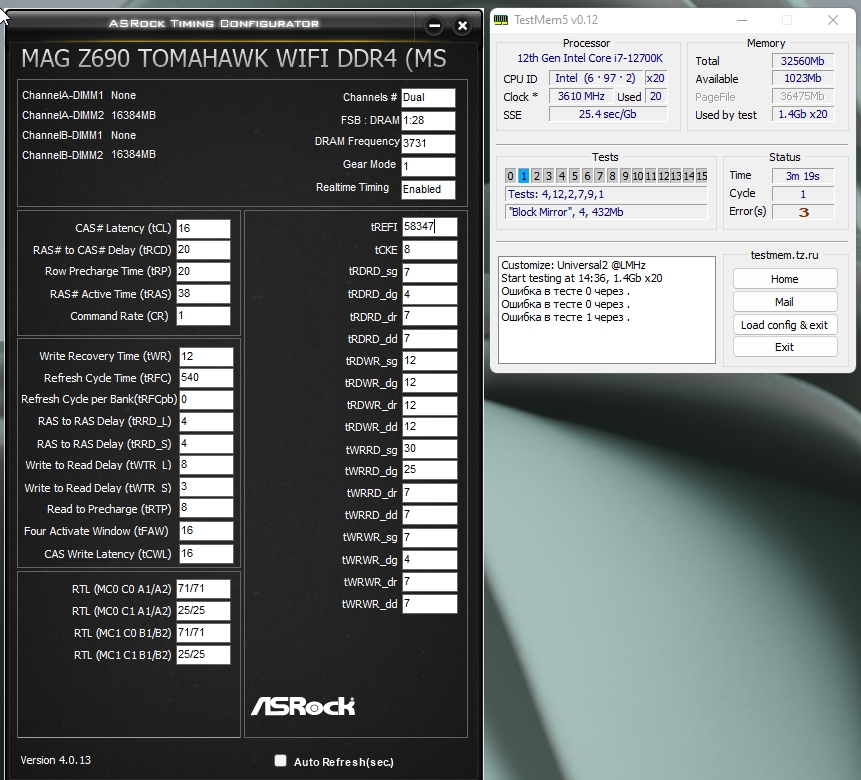Screen dimensions: 861x780
Task: Click the TestMem5 title bar app icon
Action: pyautogui.click(x=501, y=20)
